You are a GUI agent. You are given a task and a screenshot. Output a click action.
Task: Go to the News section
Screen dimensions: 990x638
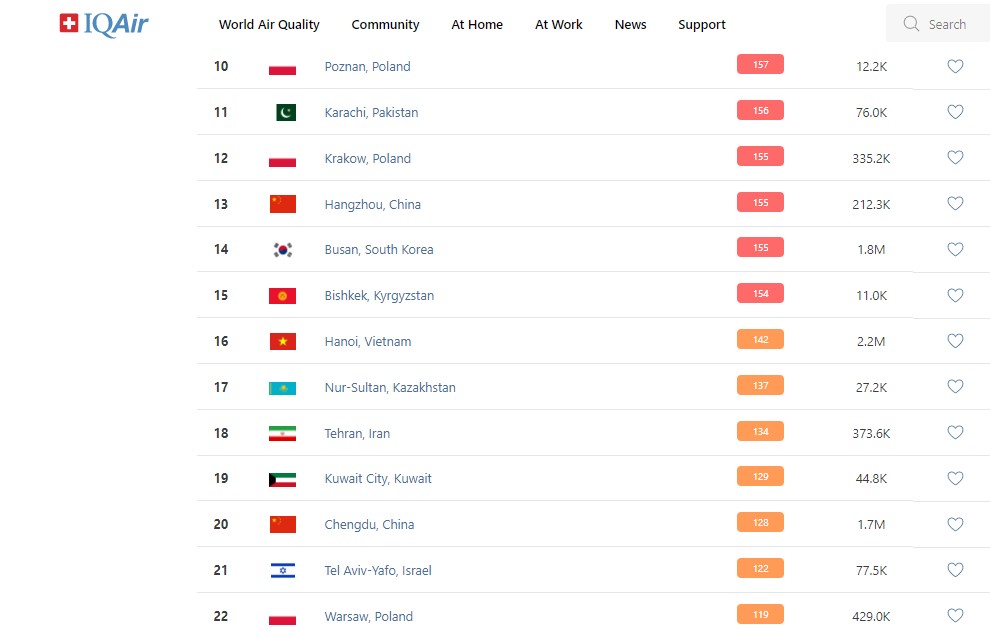[x=630, y=25]
